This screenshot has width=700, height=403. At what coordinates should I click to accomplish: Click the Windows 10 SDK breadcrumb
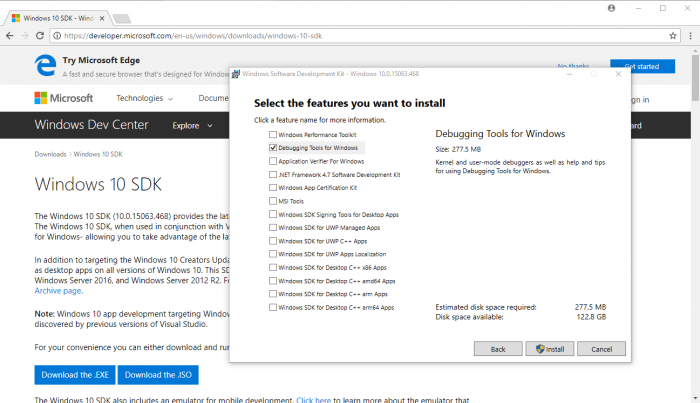tap(98, 154)
